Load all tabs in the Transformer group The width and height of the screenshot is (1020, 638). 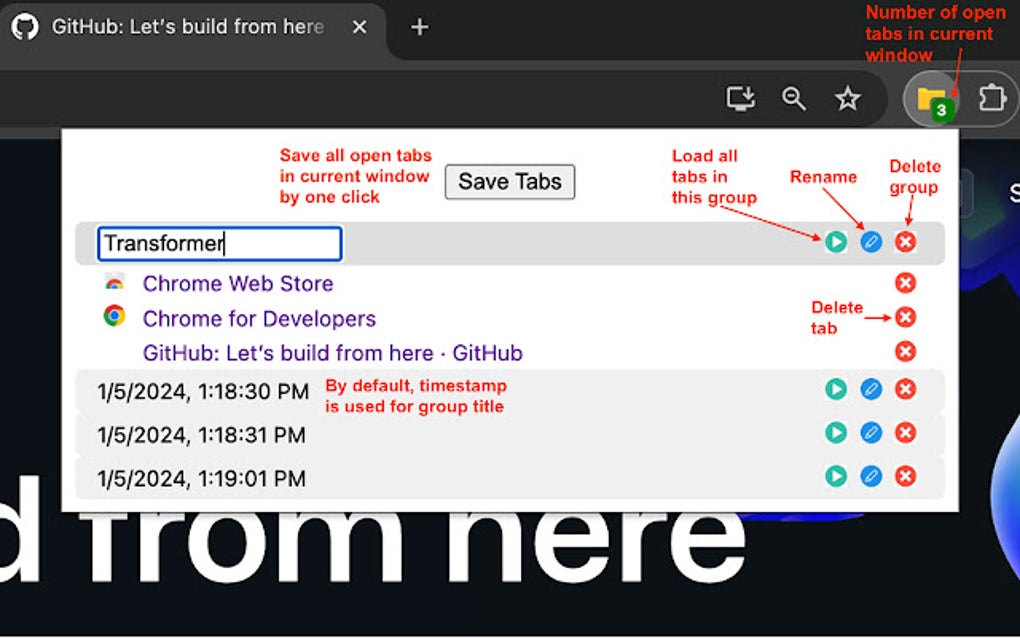click(835, 242)
